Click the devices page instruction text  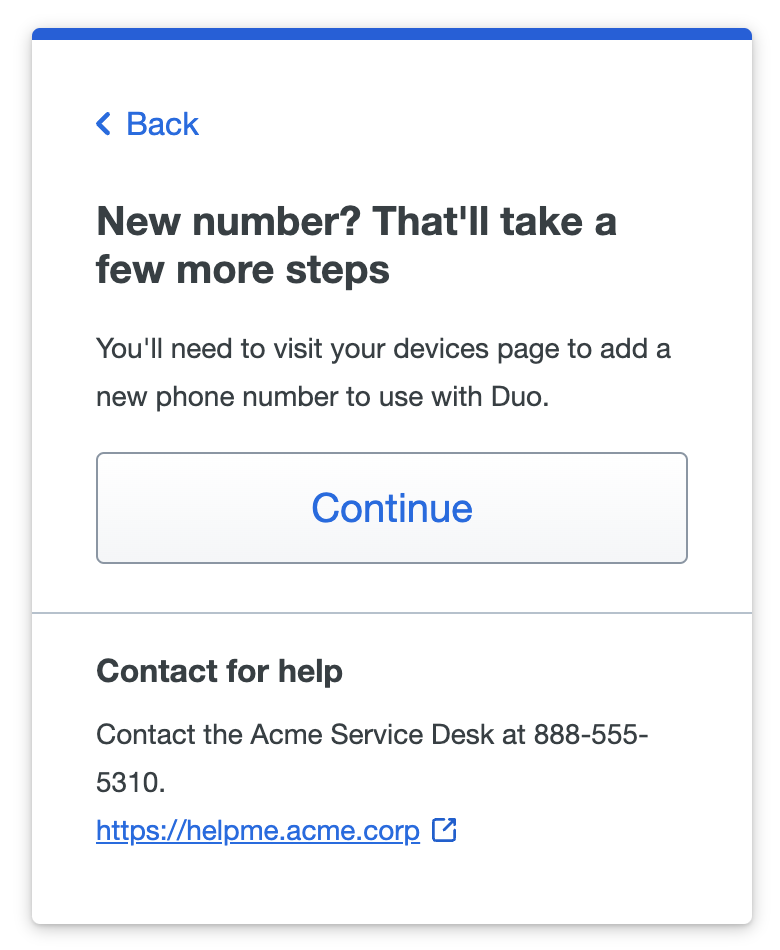tap(383, 372)
